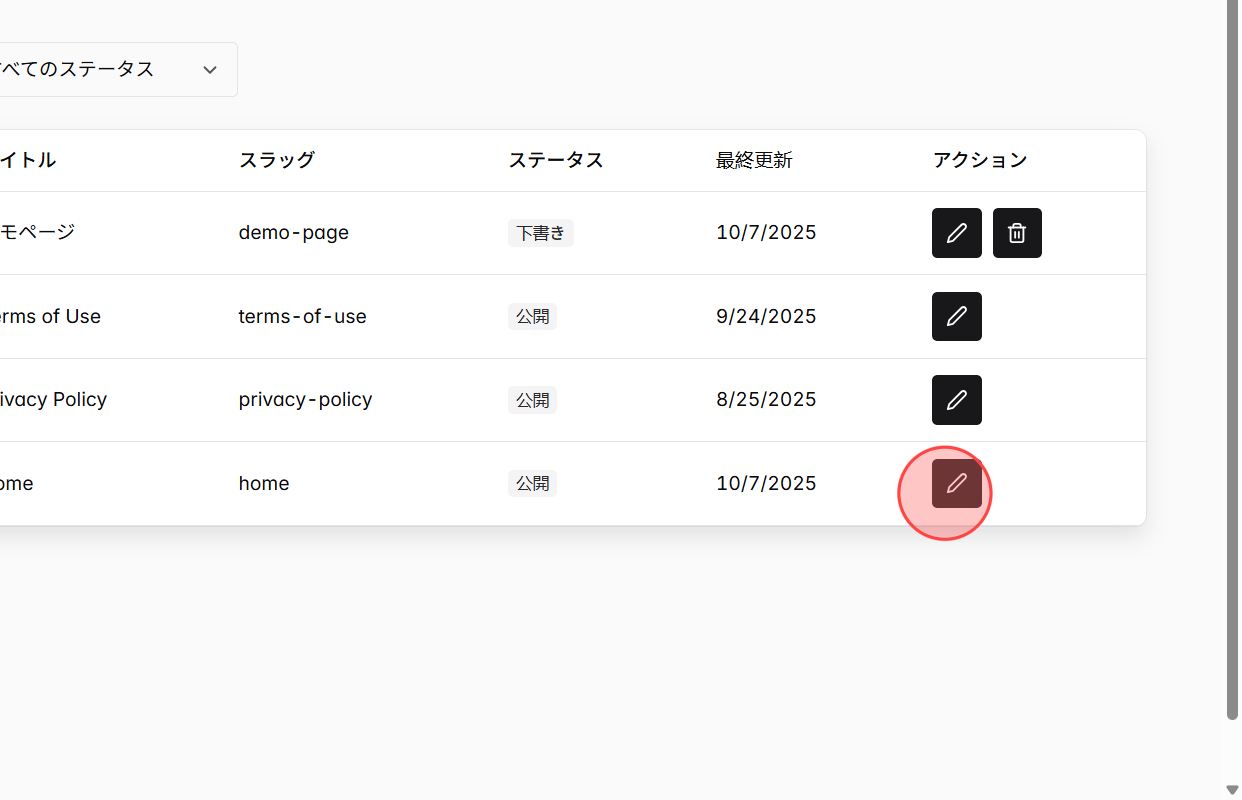Click the highlighted edit icon for home page
The image size is (1242, 800).
[956, 483]
